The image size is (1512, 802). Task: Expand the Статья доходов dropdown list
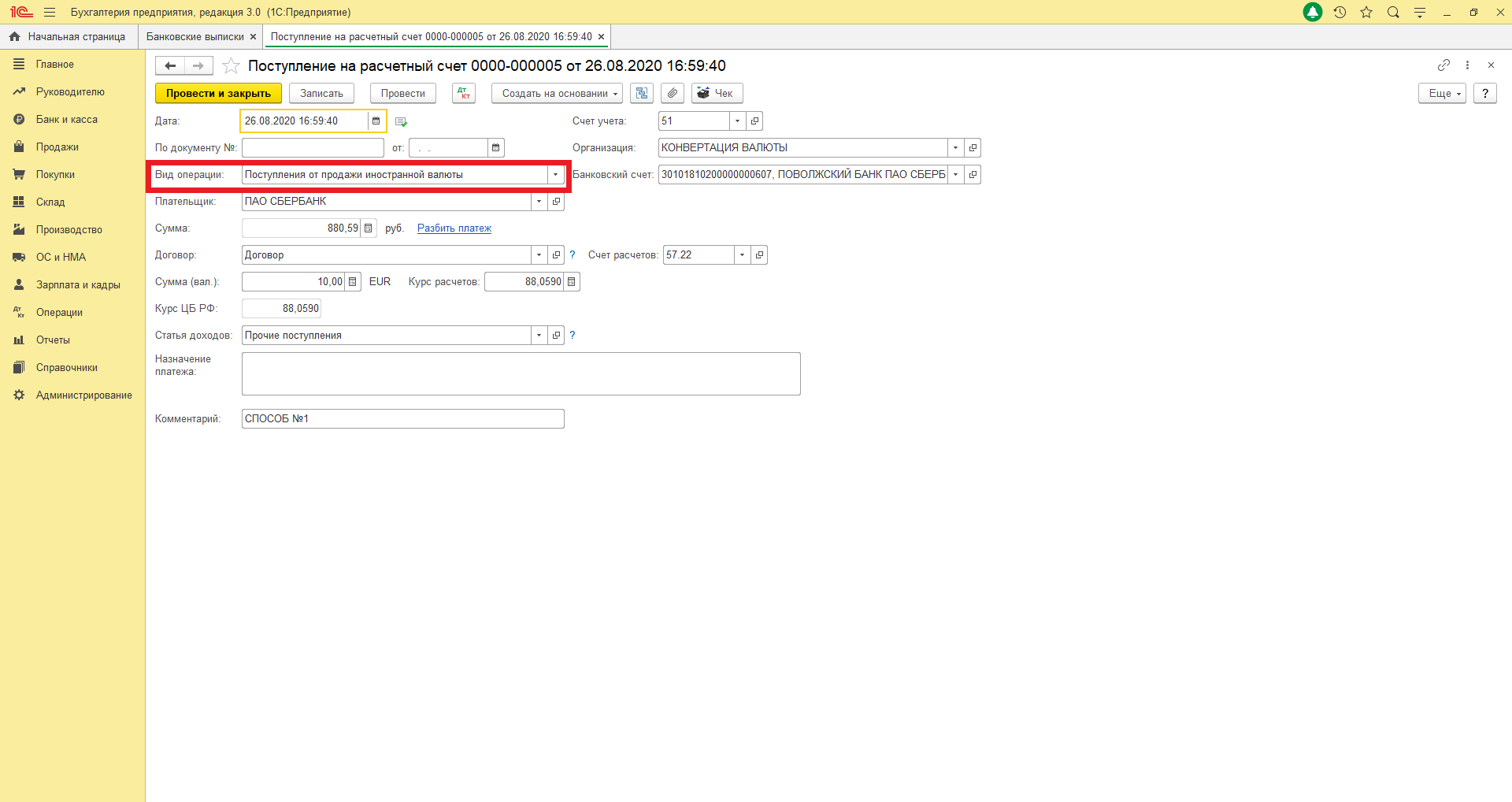(x=539, y=336)
